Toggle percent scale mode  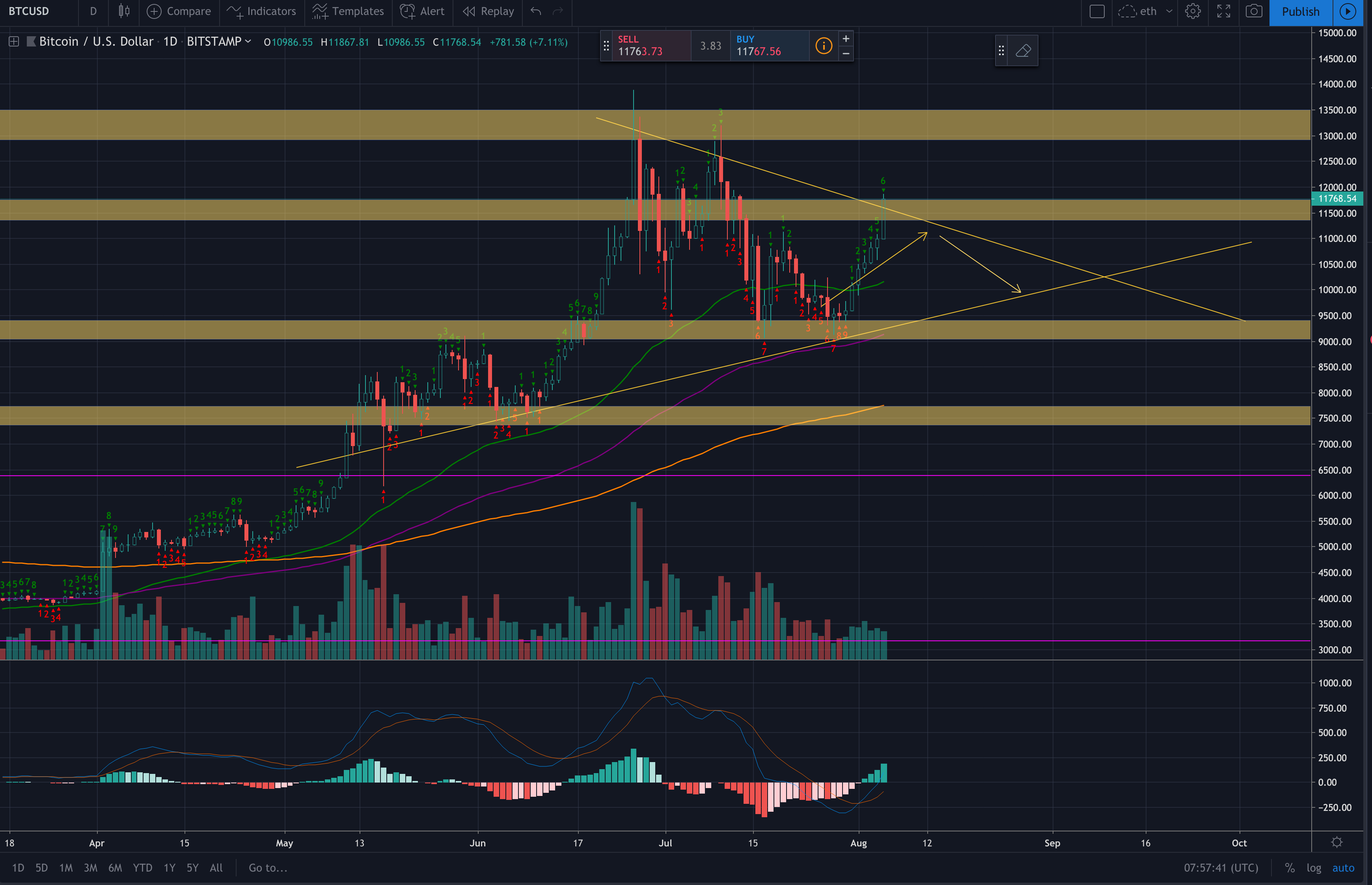coord(1290,868)
